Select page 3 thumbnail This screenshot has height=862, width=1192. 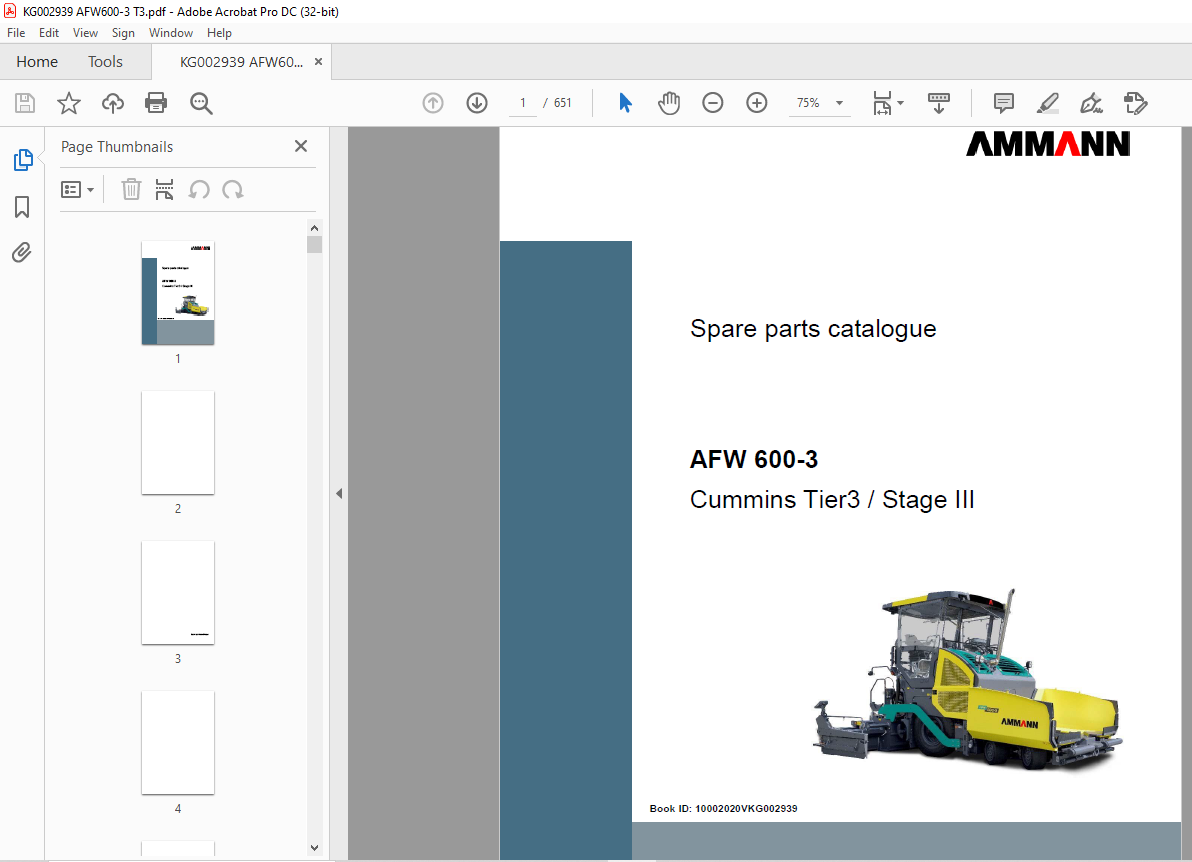(178, 592)
